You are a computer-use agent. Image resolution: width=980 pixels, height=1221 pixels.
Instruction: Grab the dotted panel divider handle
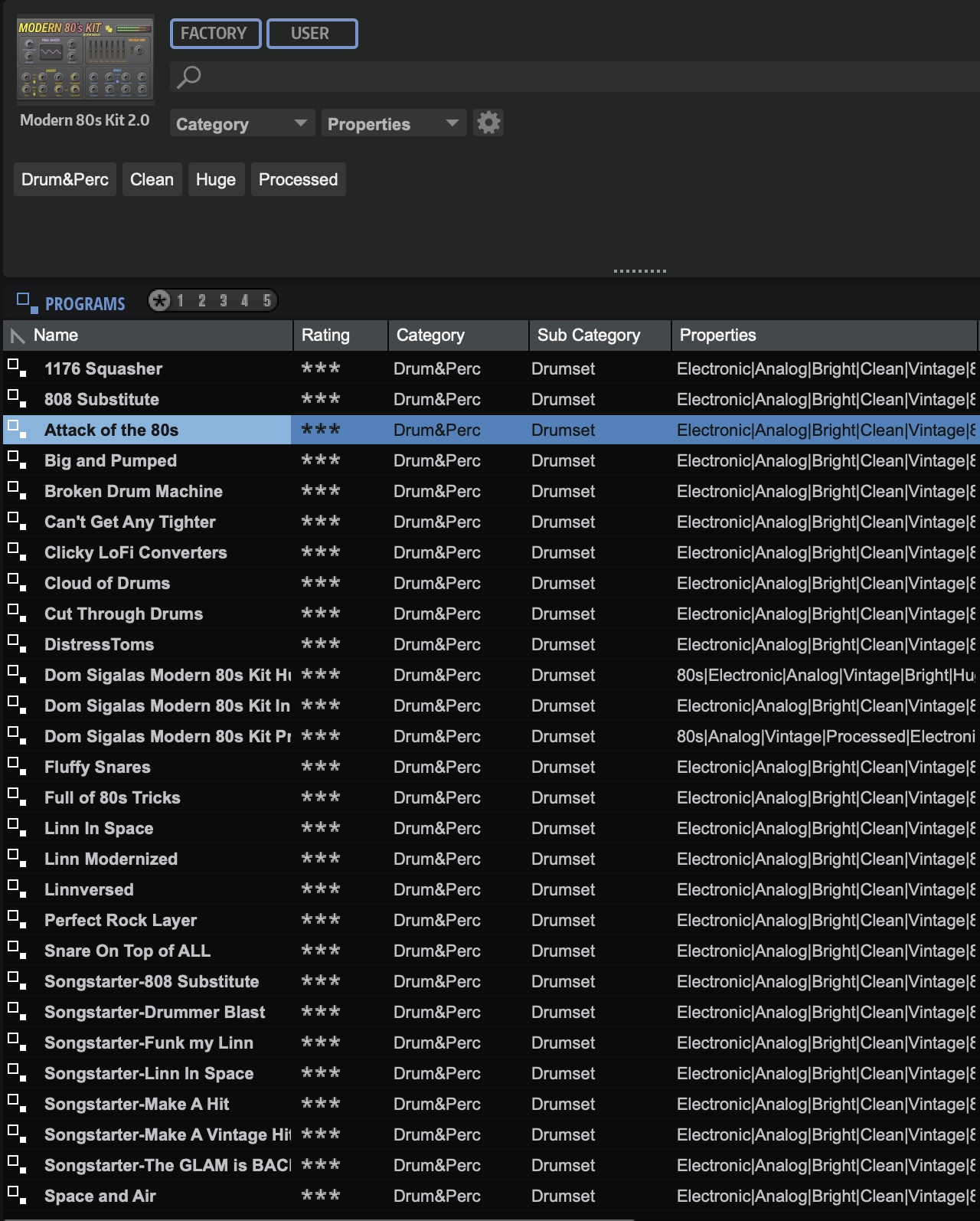[x=639, y=271]
